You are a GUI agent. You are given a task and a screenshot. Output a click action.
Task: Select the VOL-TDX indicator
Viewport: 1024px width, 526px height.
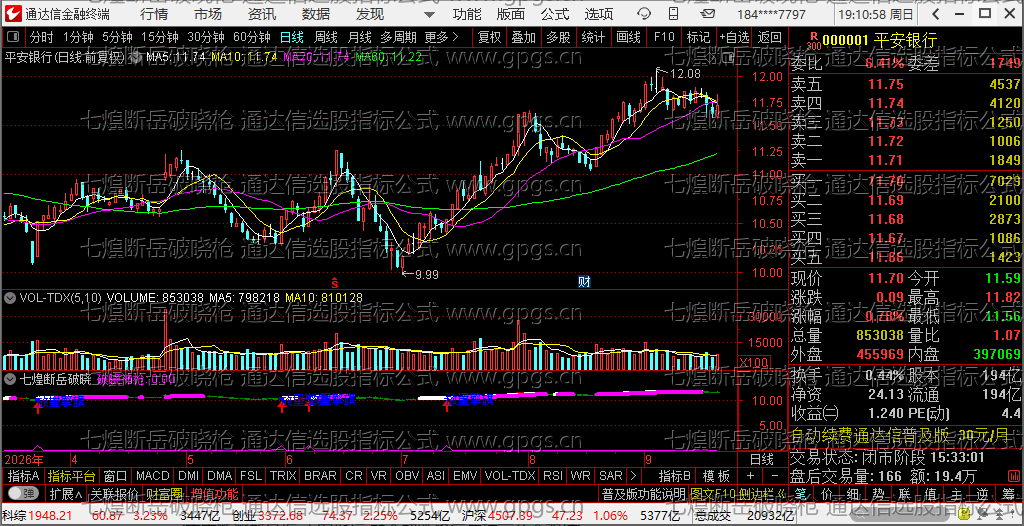509,476
